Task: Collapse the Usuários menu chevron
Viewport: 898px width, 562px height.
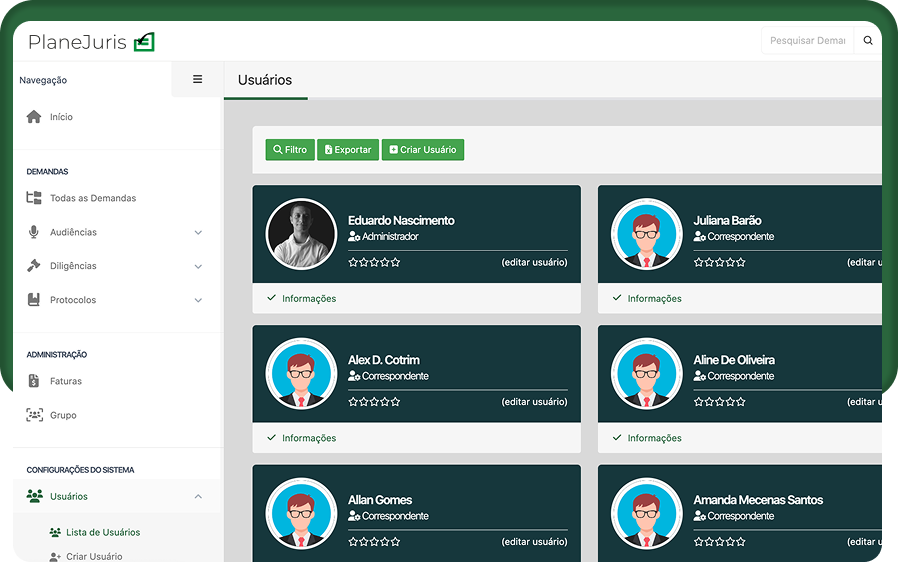Action: [198, 497]
